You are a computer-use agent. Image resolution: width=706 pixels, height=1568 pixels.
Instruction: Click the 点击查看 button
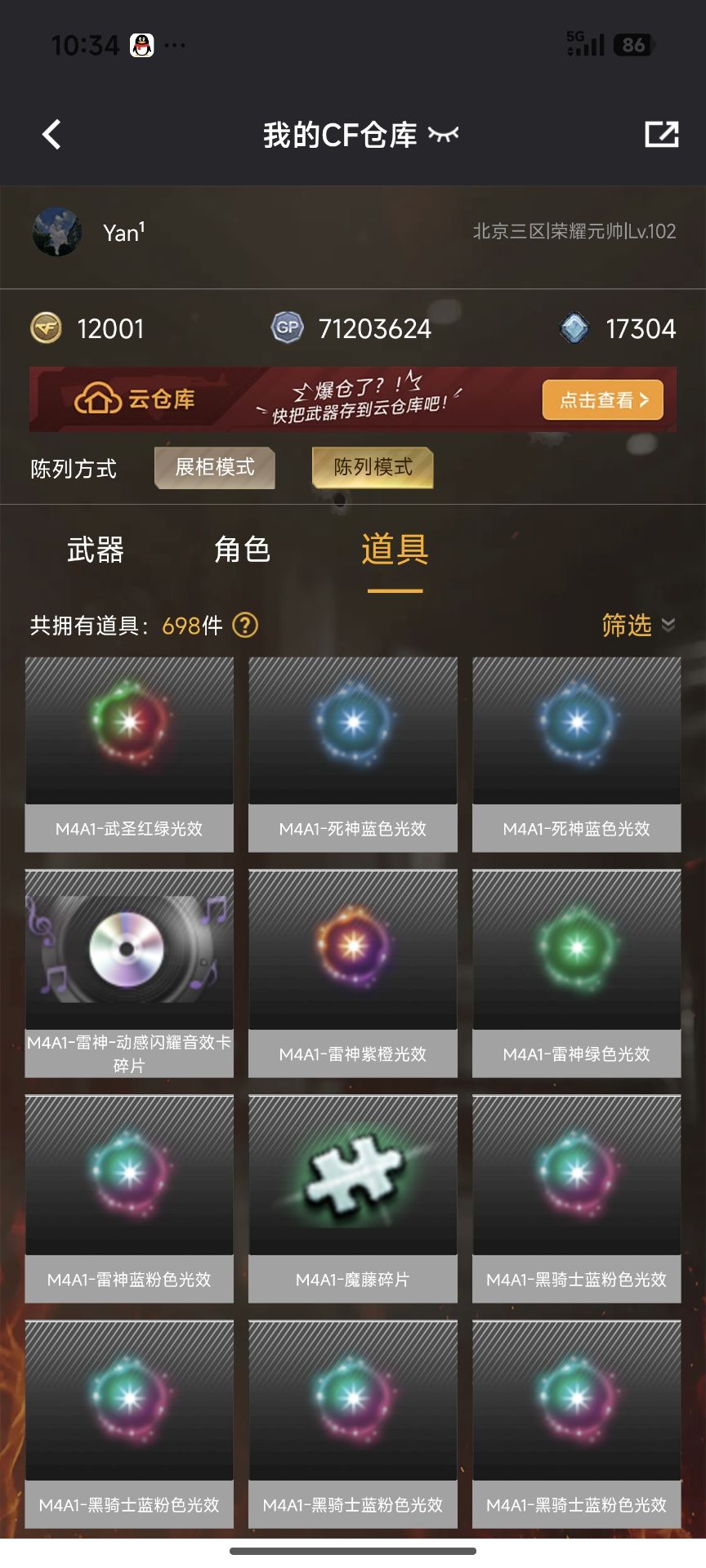click(x=603, y=400)
